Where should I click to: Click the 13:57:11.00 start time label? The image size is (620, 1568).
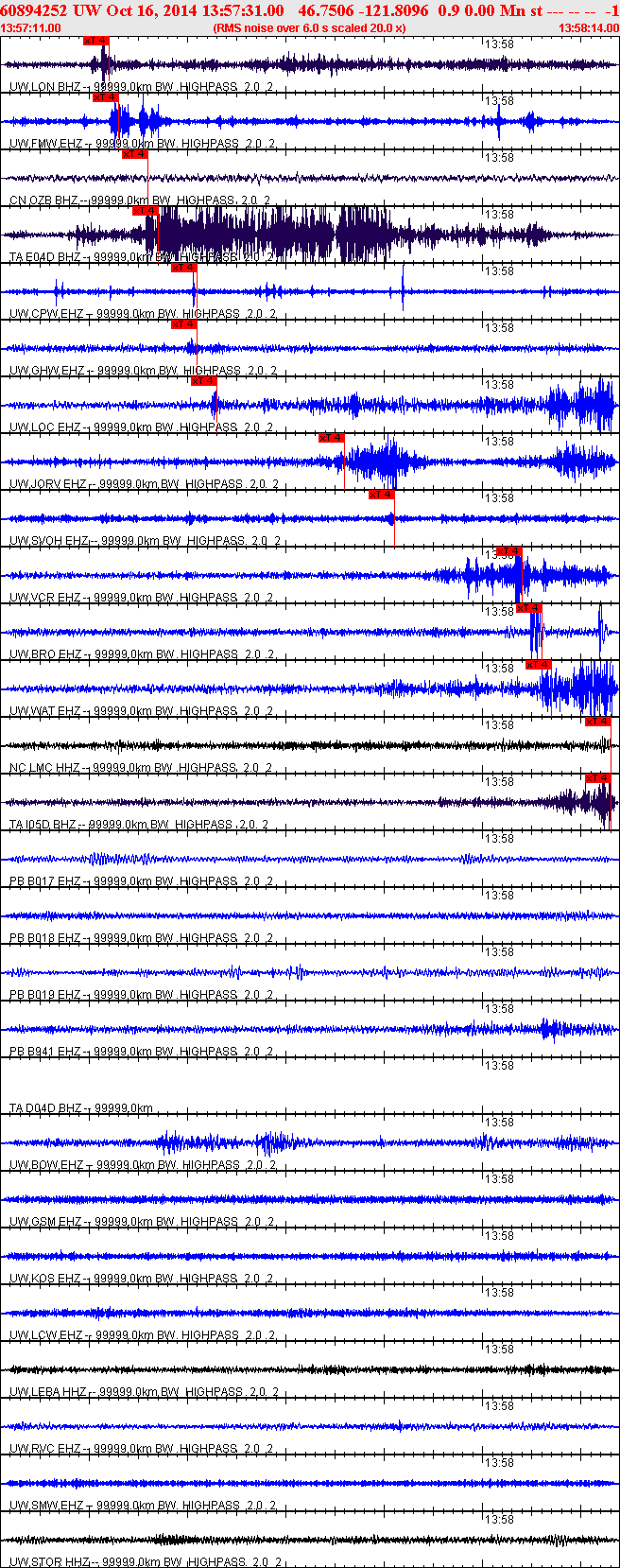[x=31, y=28]
